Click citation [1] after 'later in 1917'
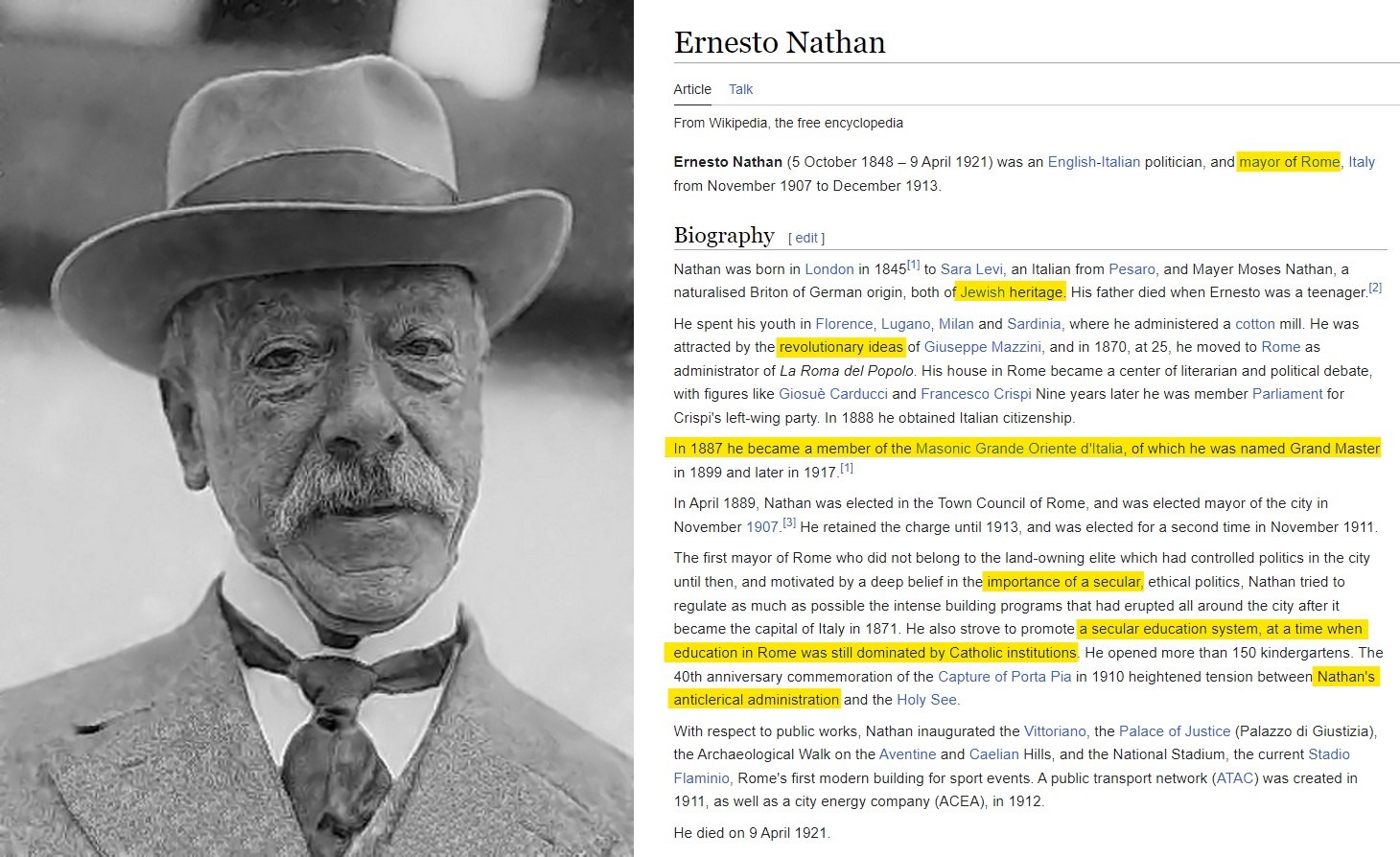Image resolution: width=1400 pixels, height=857 pixels. point(847,468)
